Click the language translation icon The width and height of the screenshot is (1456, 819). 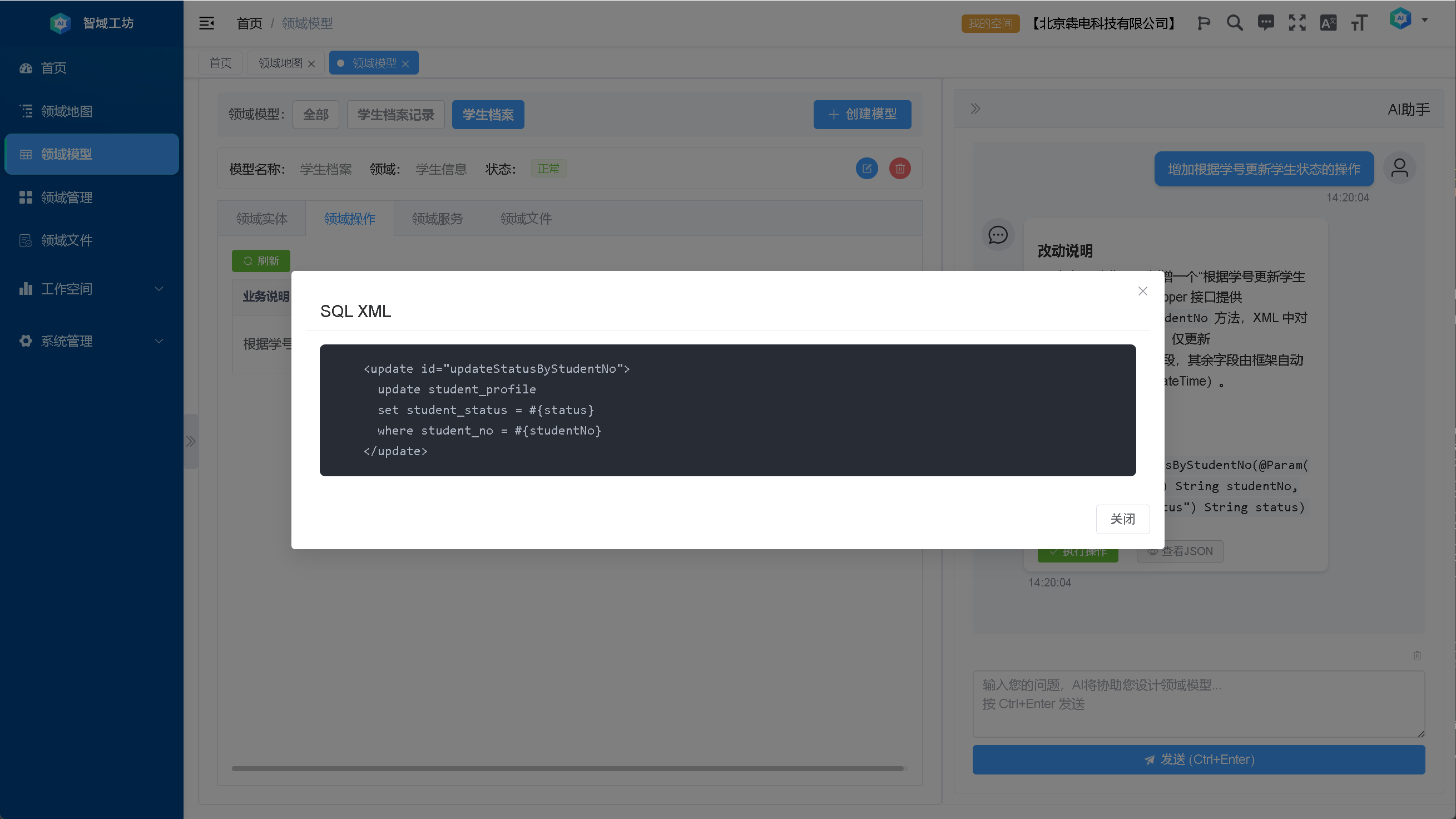tap(1328, 23)
